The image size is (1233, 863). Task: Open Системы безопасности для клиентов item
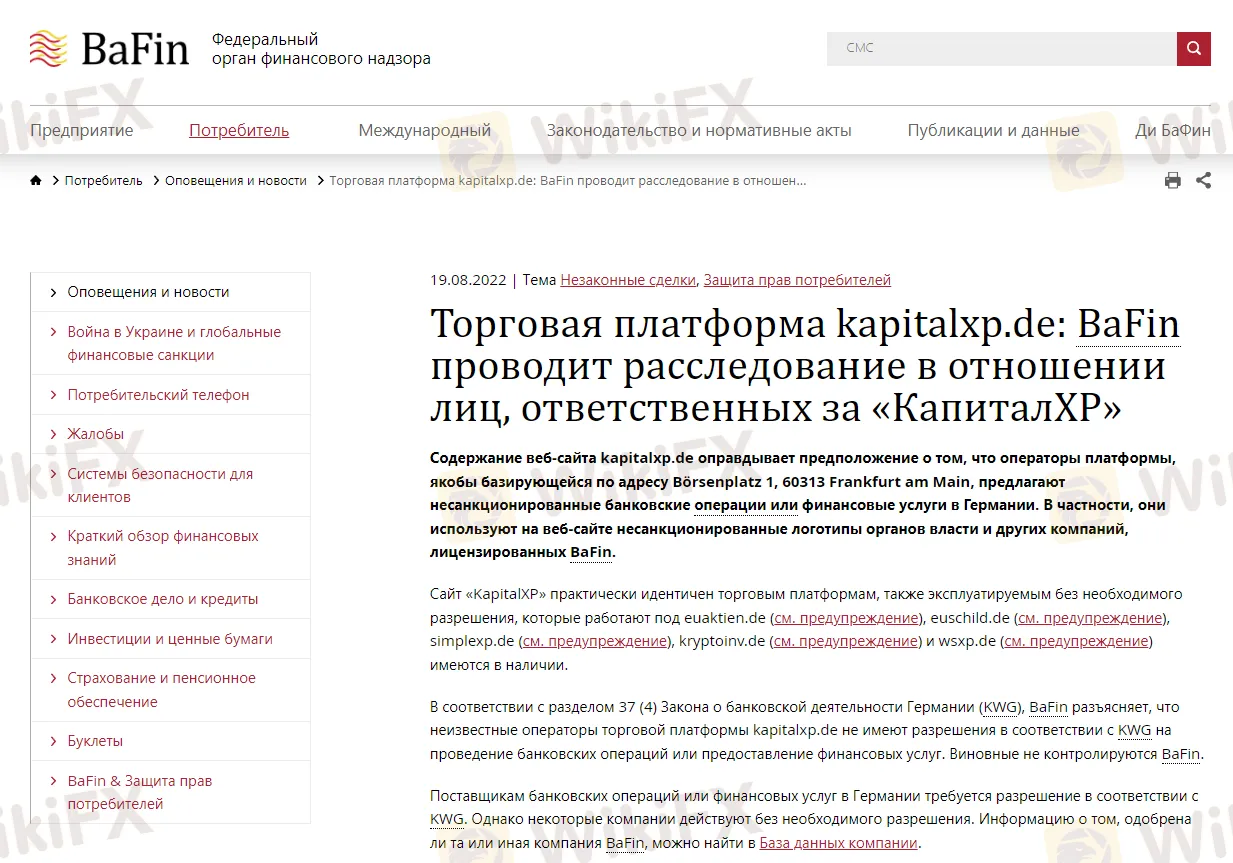(160, 485)
